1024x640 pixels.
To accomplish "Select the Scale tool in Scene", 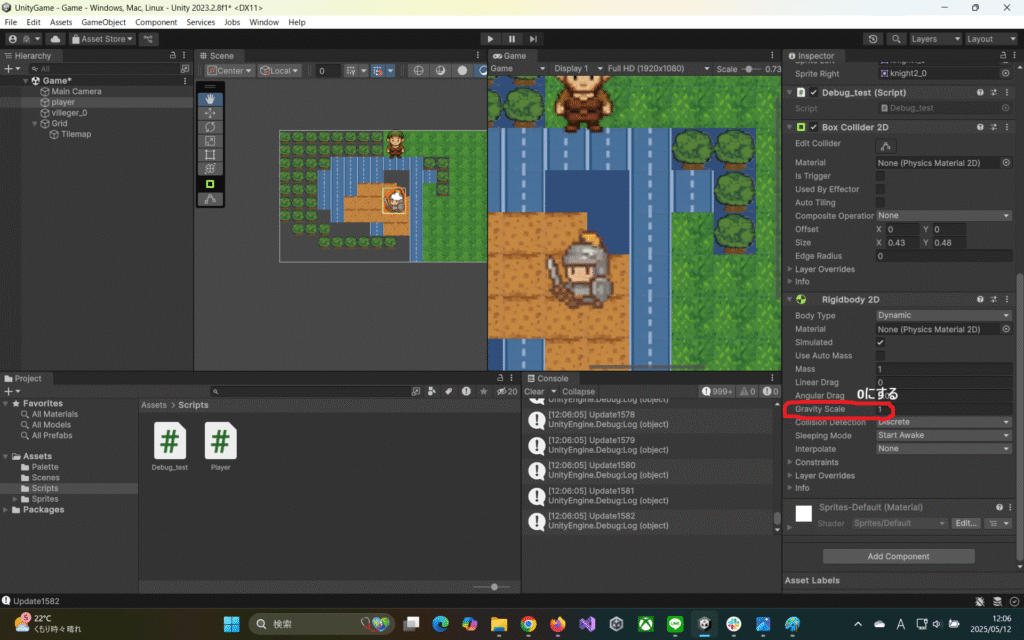I will tap(210, 140).
